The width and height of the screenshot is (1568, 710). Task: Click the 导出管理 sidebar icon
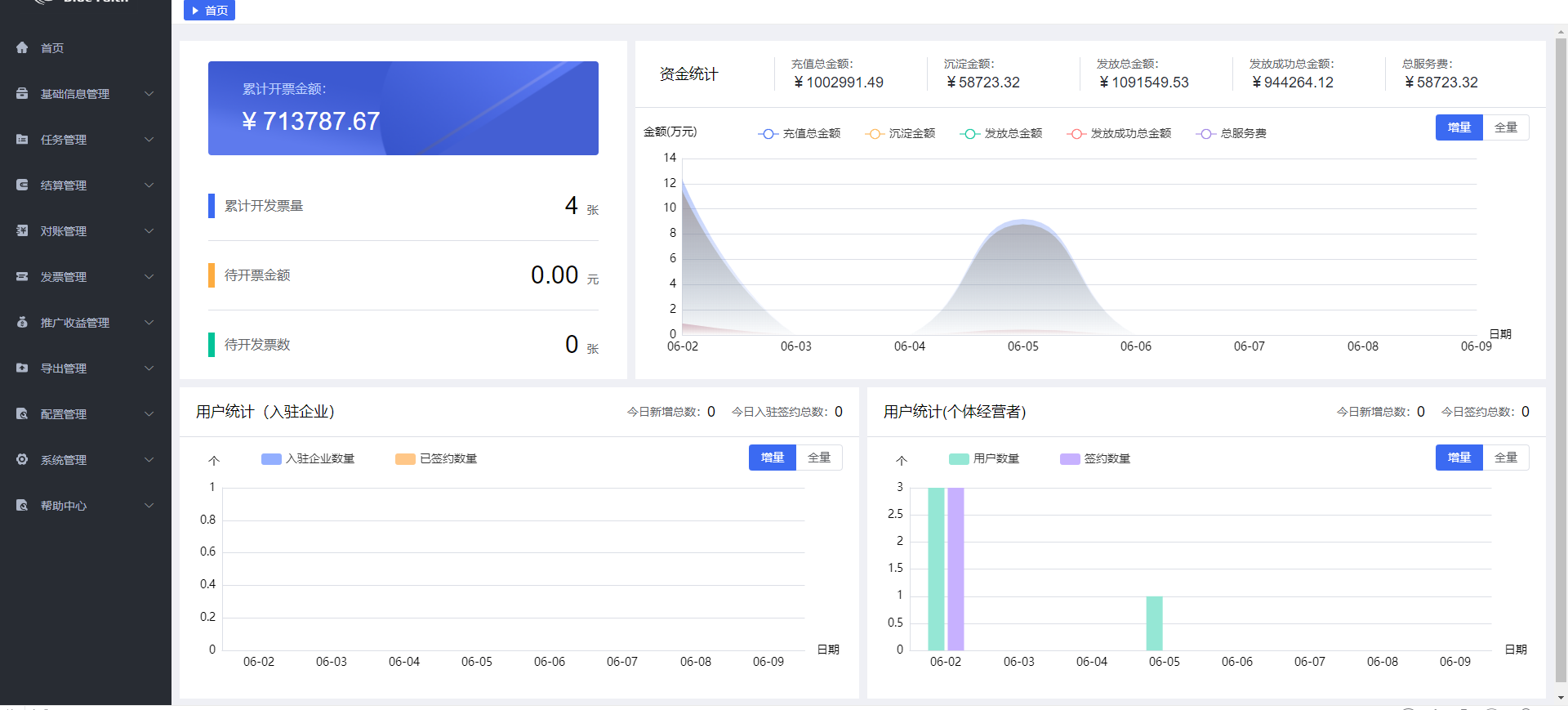[x=22, y=368]
